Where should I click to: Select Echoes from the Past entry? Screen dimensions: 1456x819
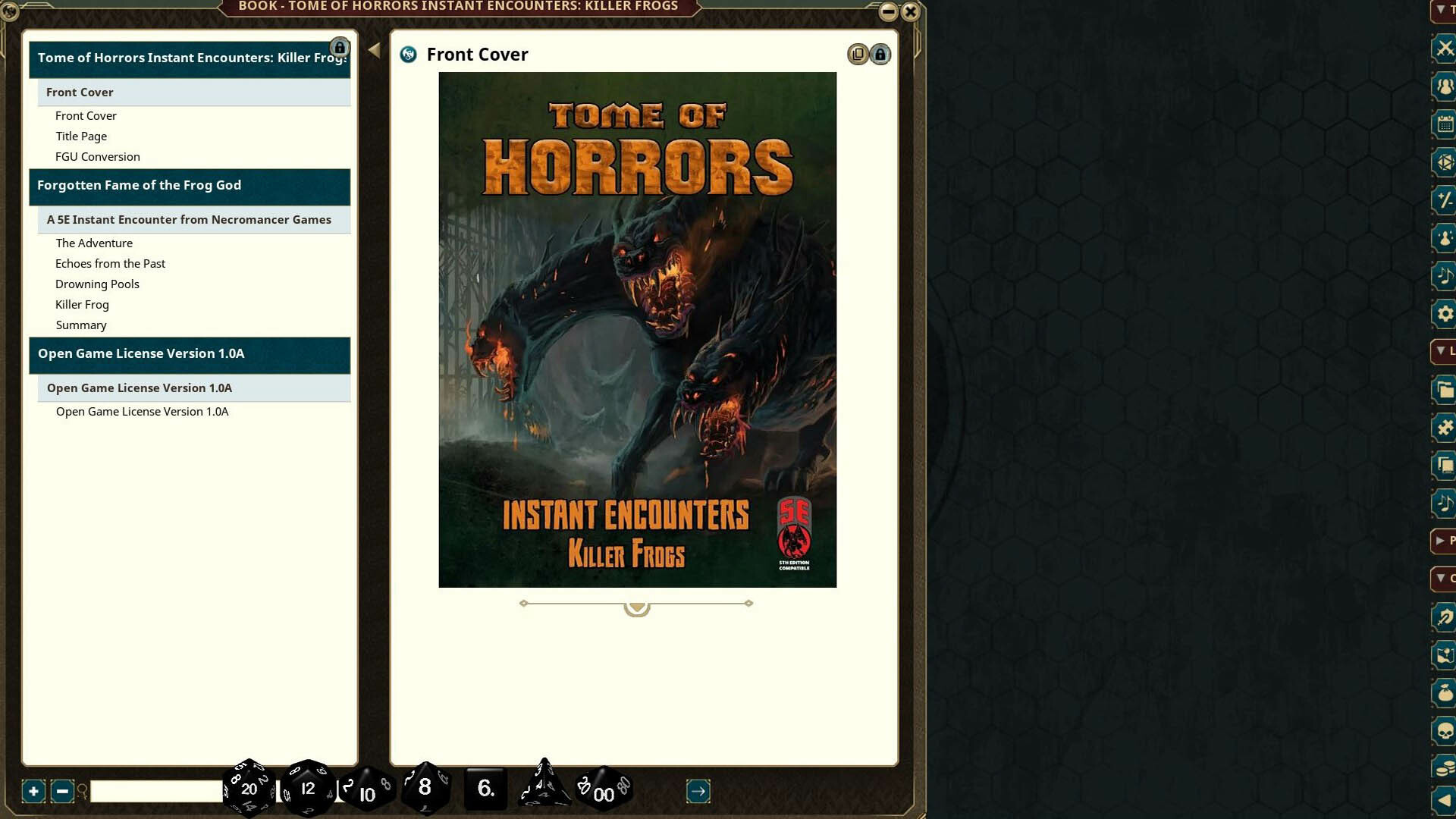(110, 264)
